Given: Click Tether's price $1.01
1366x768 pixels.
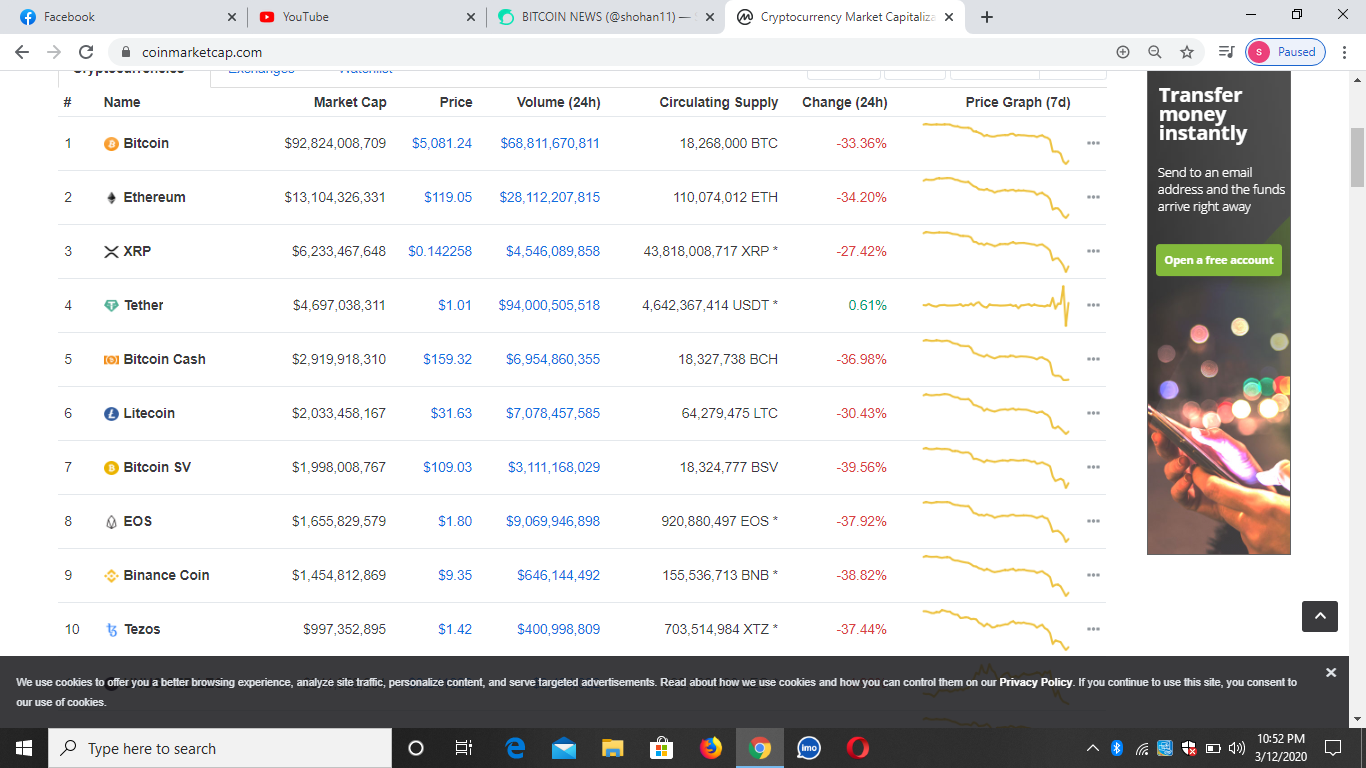Looking at the screenshot, I should click(455, 306).
